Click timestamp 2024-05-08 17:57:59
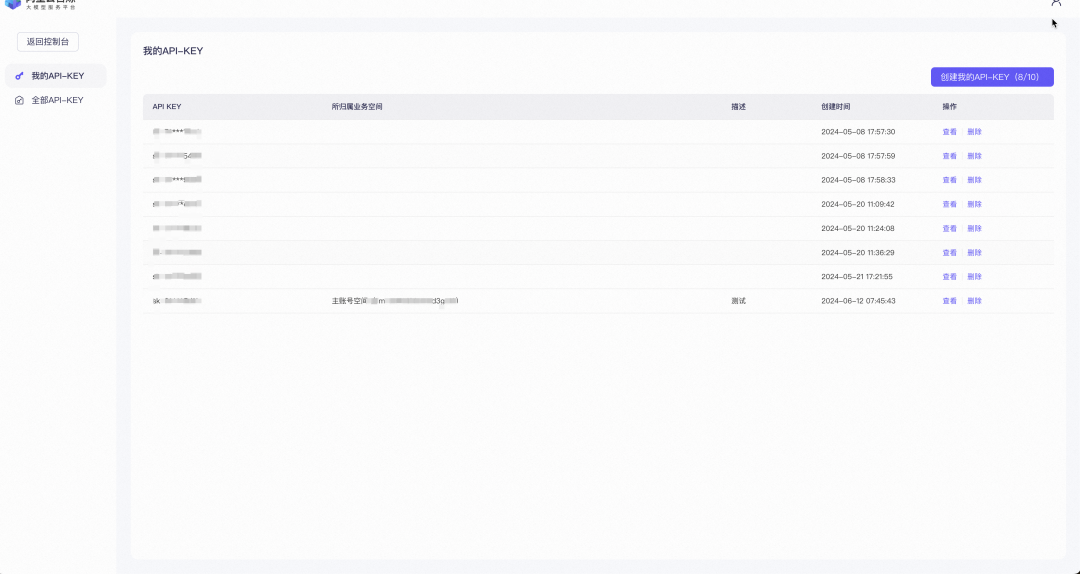 click(x=858, y=156)
